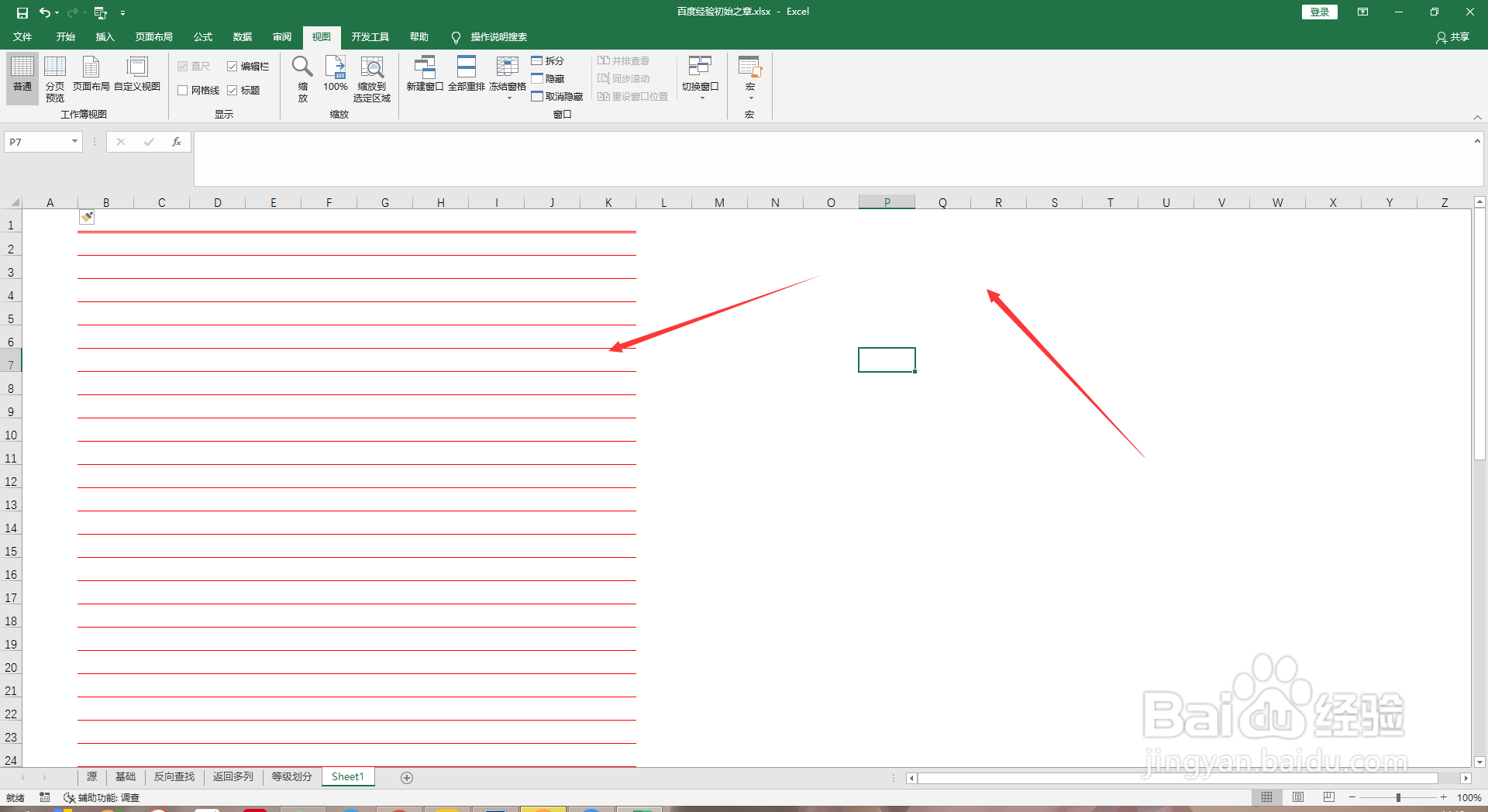1488x812 pixels.
Task: Switch to the 等级划分 sheet tab
Action: click(x=292, y=777)
